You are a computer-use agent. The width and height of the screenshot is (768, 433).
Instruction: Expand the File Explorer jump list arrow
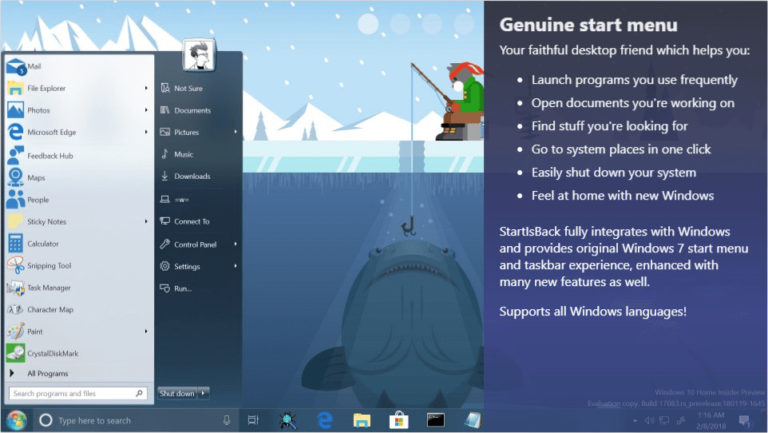point(146,88)
